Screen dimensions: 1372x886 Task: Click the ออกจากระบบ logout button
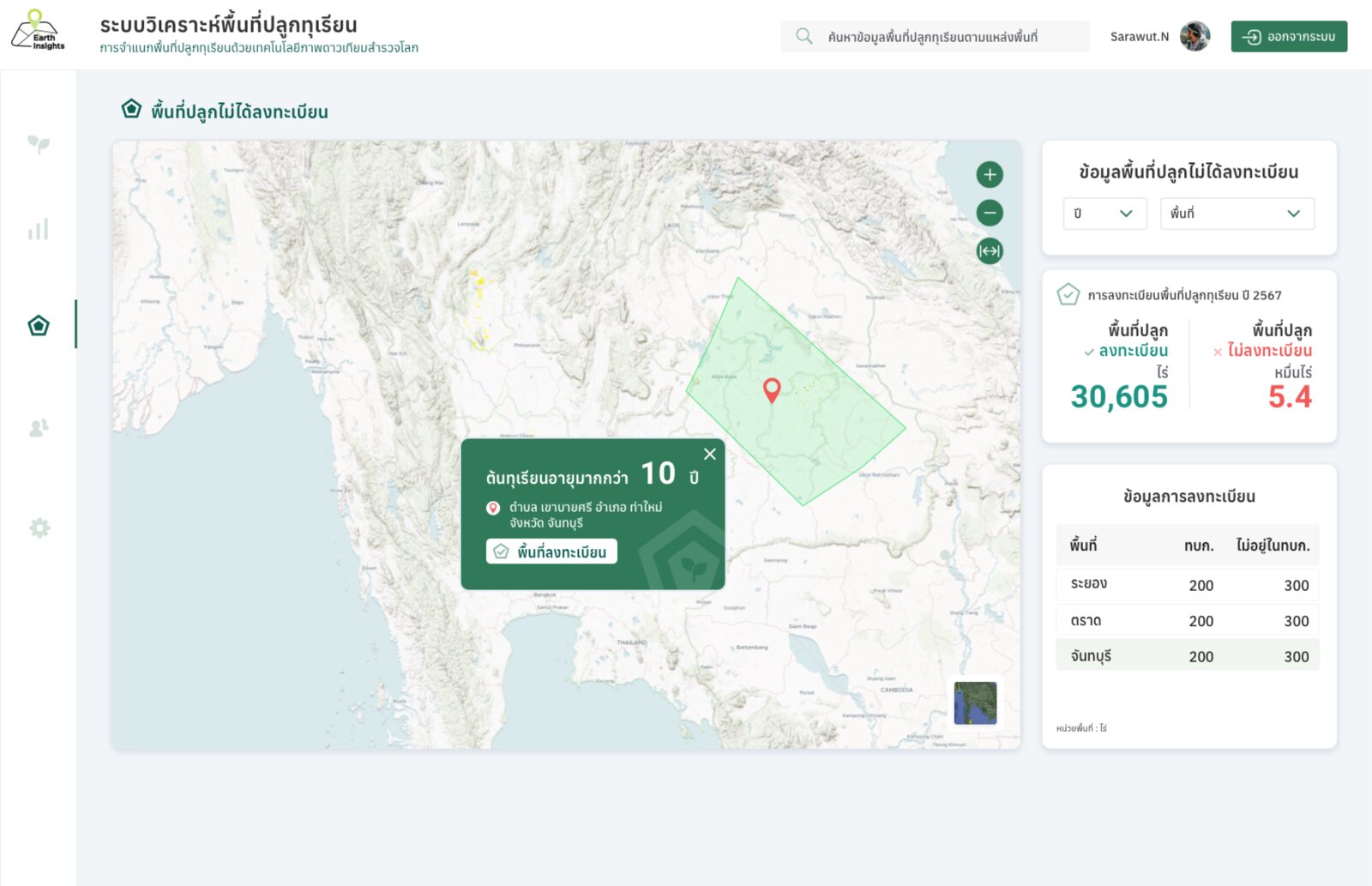pyautogui.click(x=1289, y=36)
